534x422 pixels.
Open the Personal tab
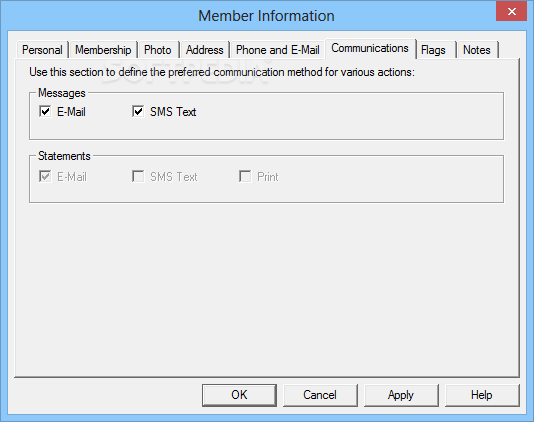(43, 50)
